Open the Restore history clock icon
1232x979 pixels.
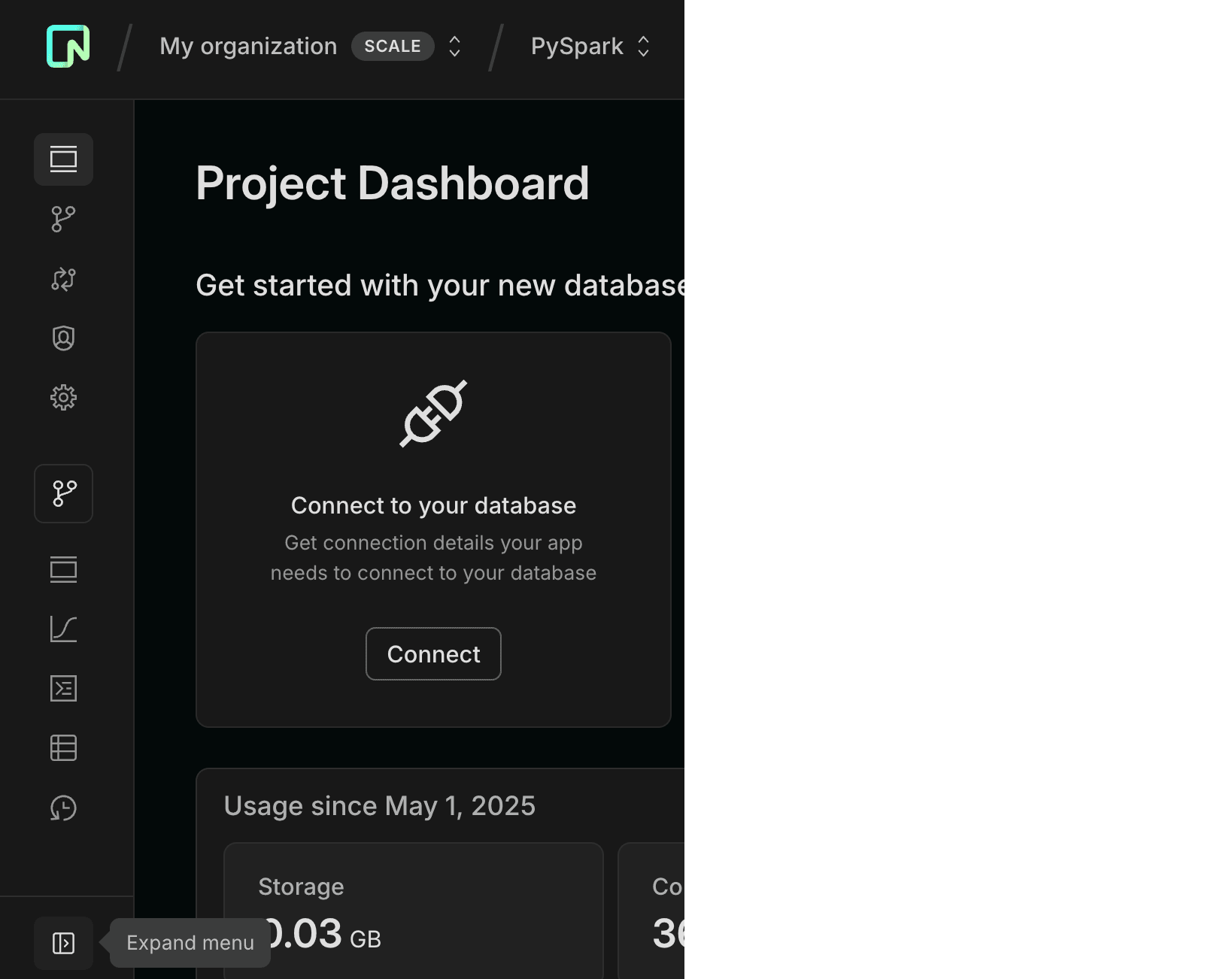pyautogui.click(x=63, y=808)
